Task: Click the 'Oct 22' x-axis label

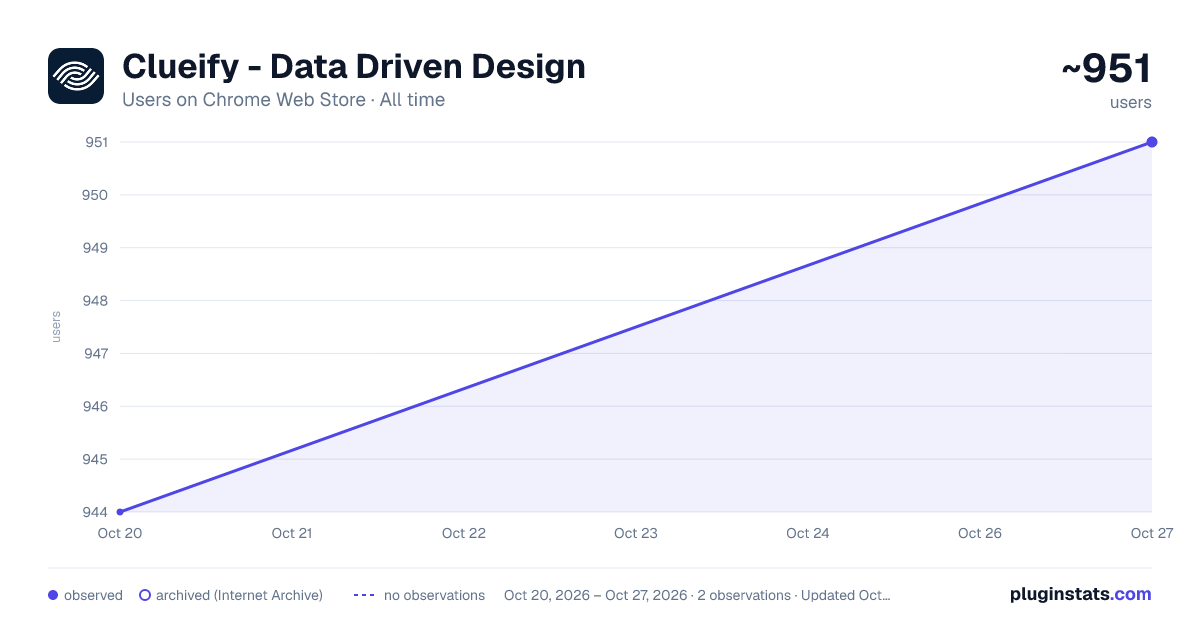Action: [464, 533]
